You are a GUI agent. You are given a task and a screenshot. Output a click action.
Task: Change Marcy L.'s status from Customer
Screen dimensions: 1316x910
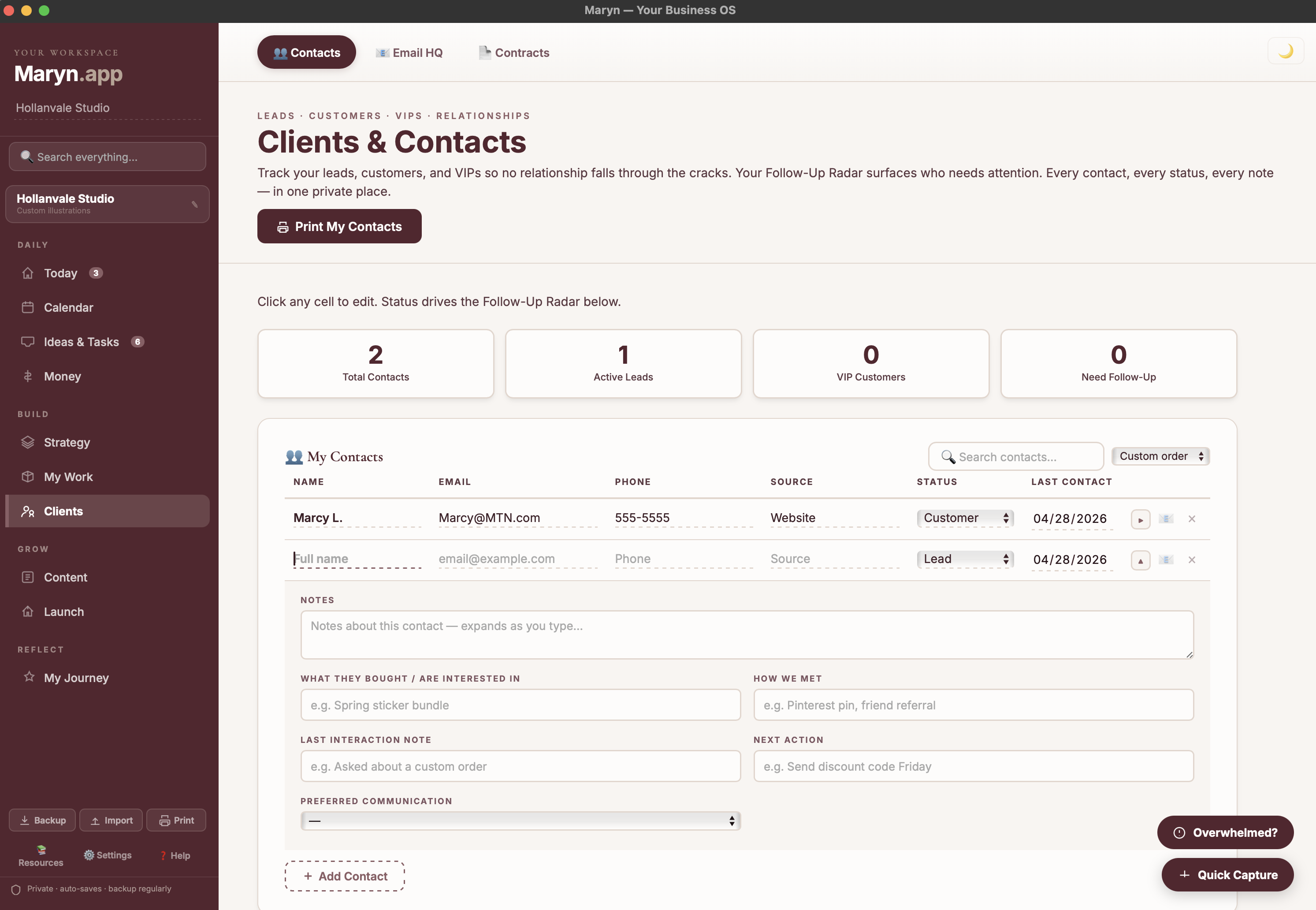pyautogui.click(x=964, y=518)
